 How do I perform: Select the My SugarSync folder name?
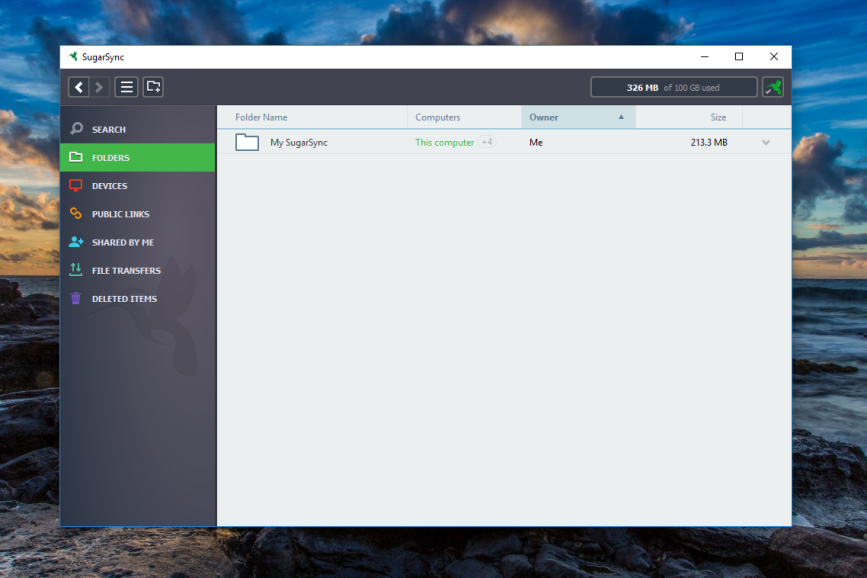tap(299, 143)
